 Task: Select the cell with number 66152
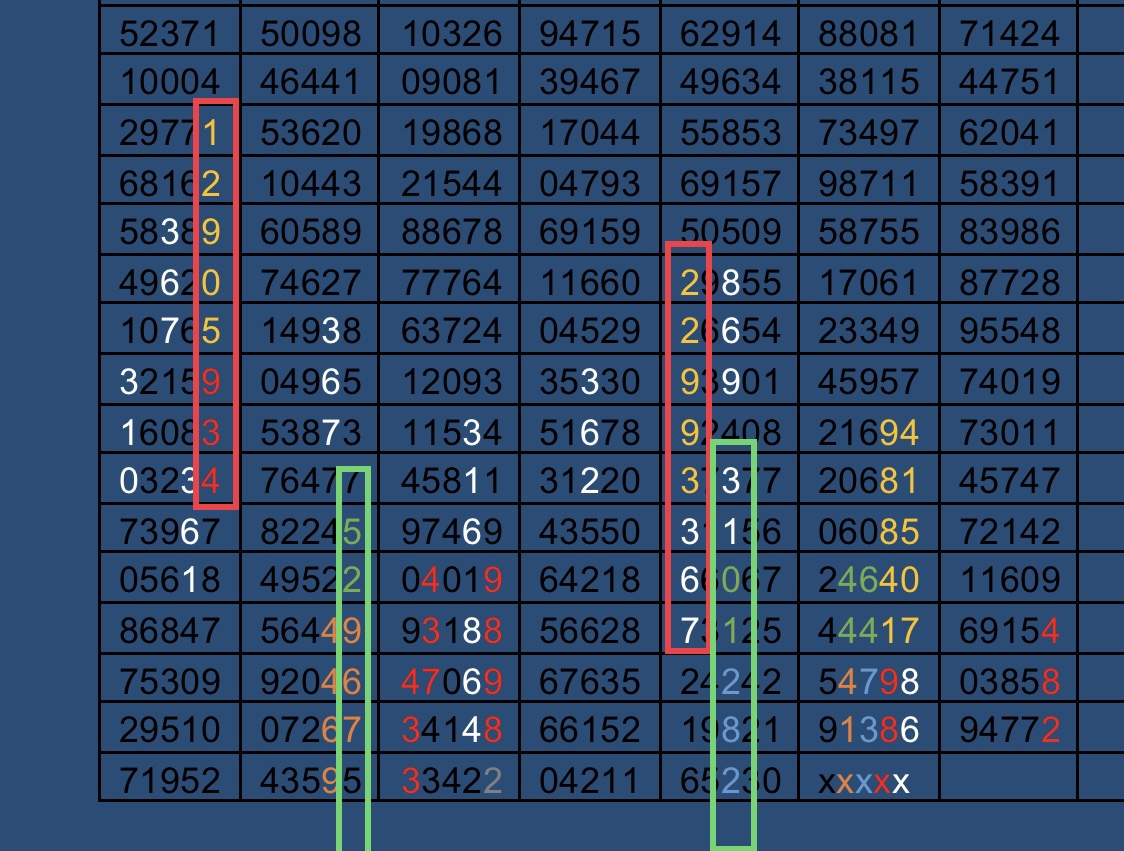[590, 730]
